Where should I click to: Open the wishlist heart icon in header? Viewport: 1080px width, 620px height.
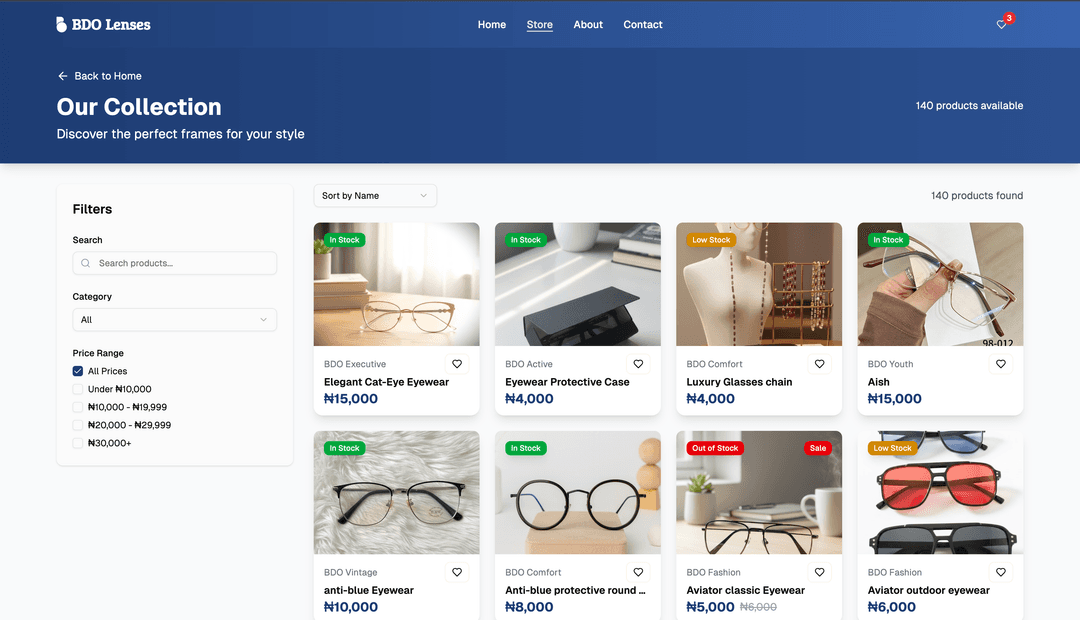coord(1001,25)
